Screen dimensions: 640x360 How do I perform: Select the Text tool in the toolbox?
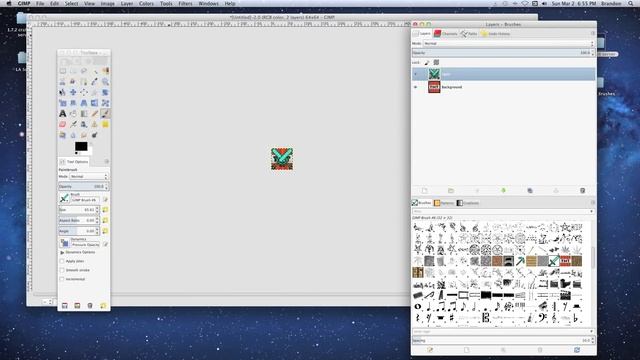click(62, 113)
